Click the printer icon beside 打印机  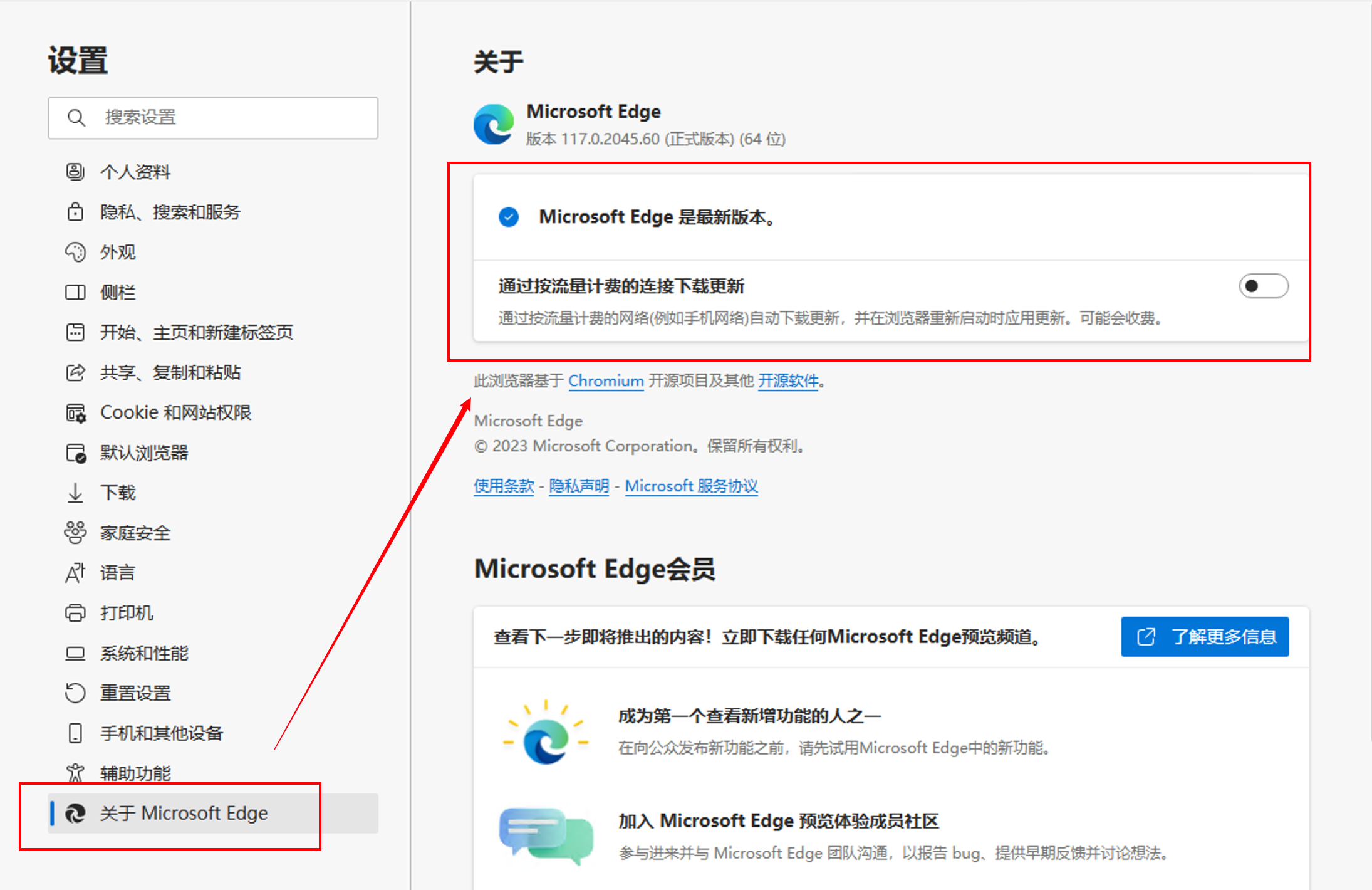(75, 613)
